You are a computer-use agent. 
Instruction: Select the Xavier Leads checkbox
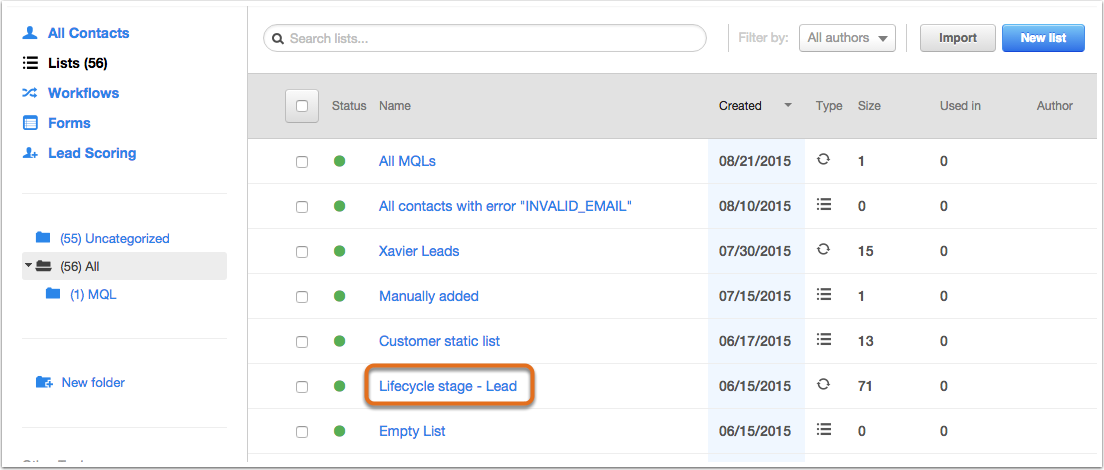tap(302, 252)
